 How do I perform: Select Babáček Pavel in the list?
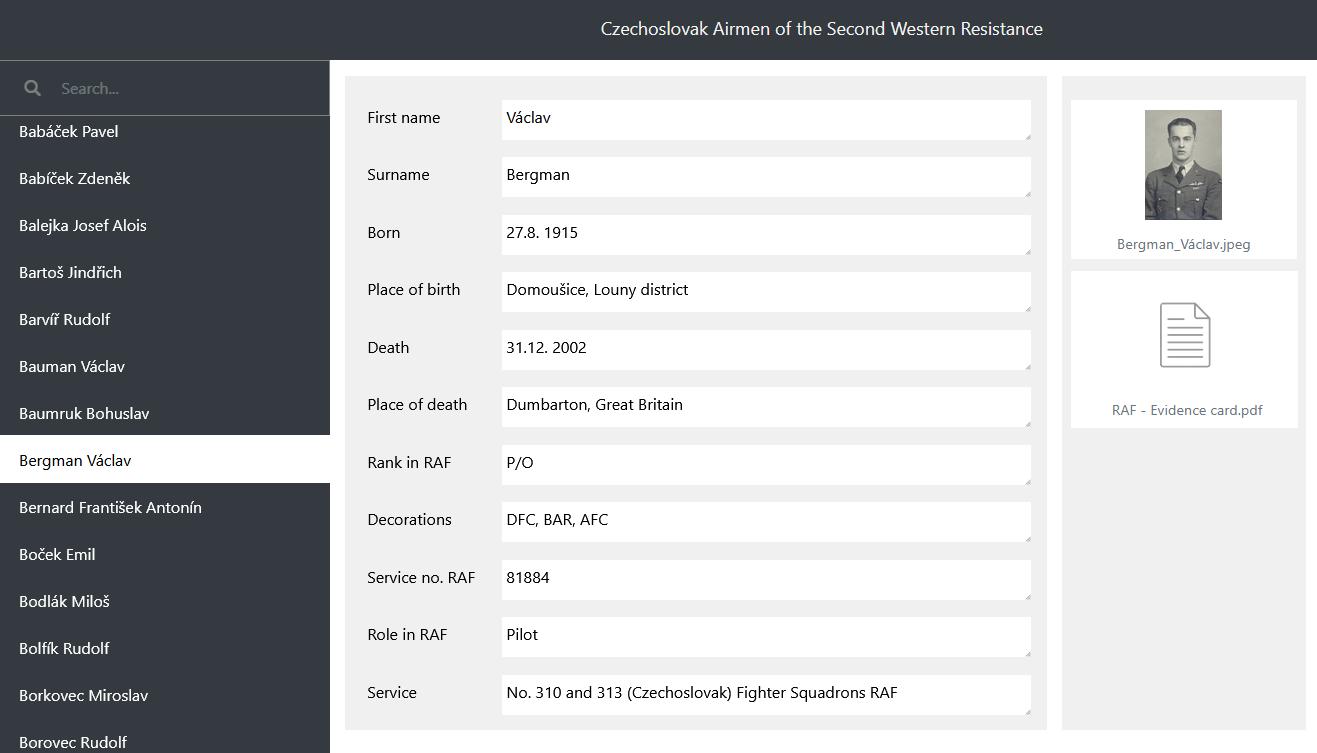pos(165,131)
